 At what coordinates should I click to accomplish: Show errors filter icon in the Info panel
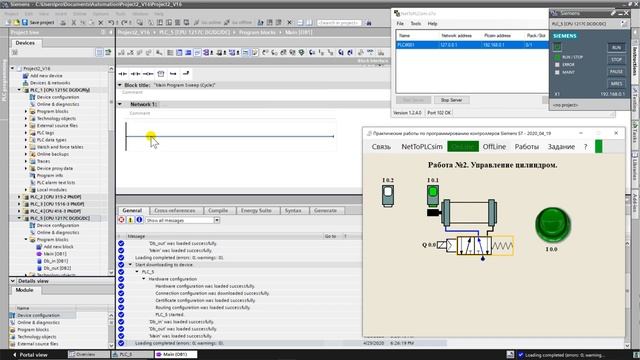122,220
